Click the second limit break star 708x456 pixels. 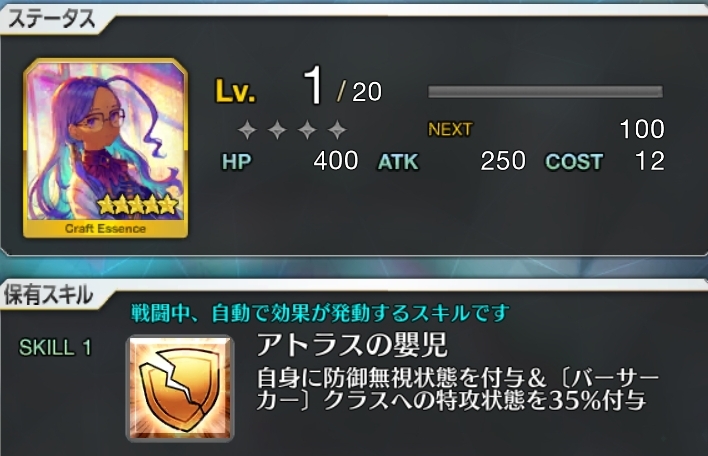point(277,130)
